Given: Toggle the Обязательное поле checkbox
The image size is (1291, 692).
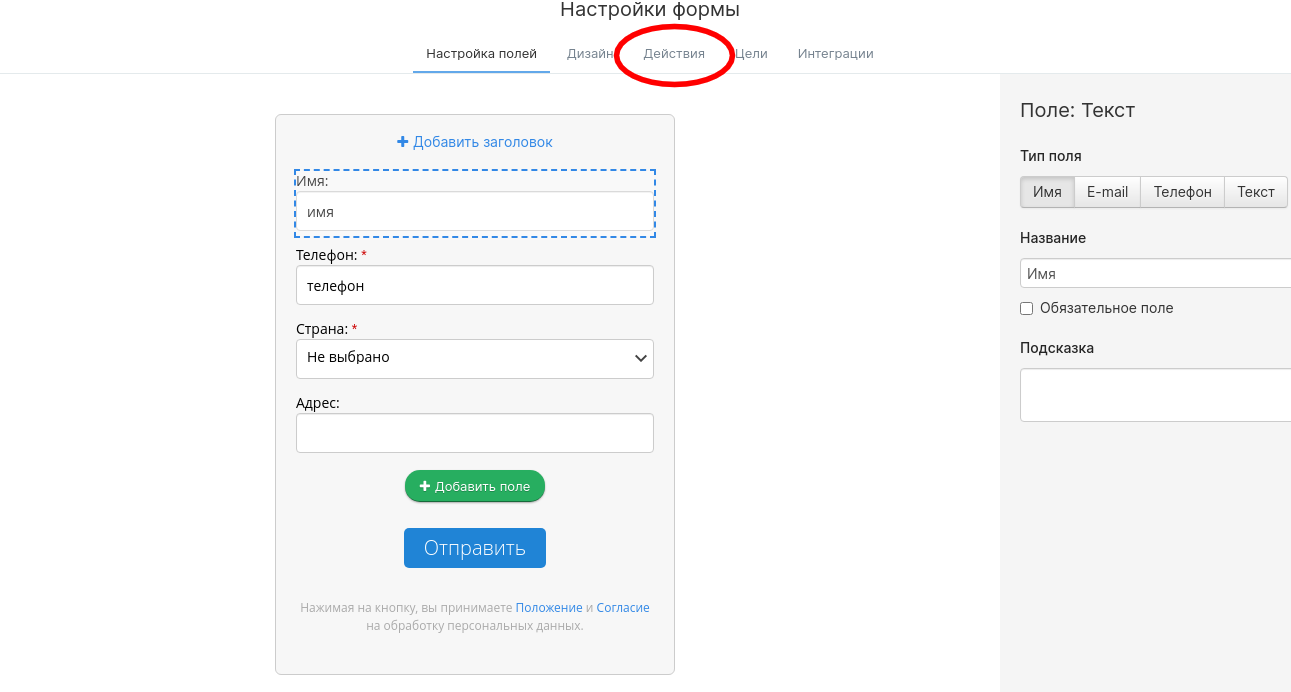Looking at the screenshot, I should (1026, 309).
